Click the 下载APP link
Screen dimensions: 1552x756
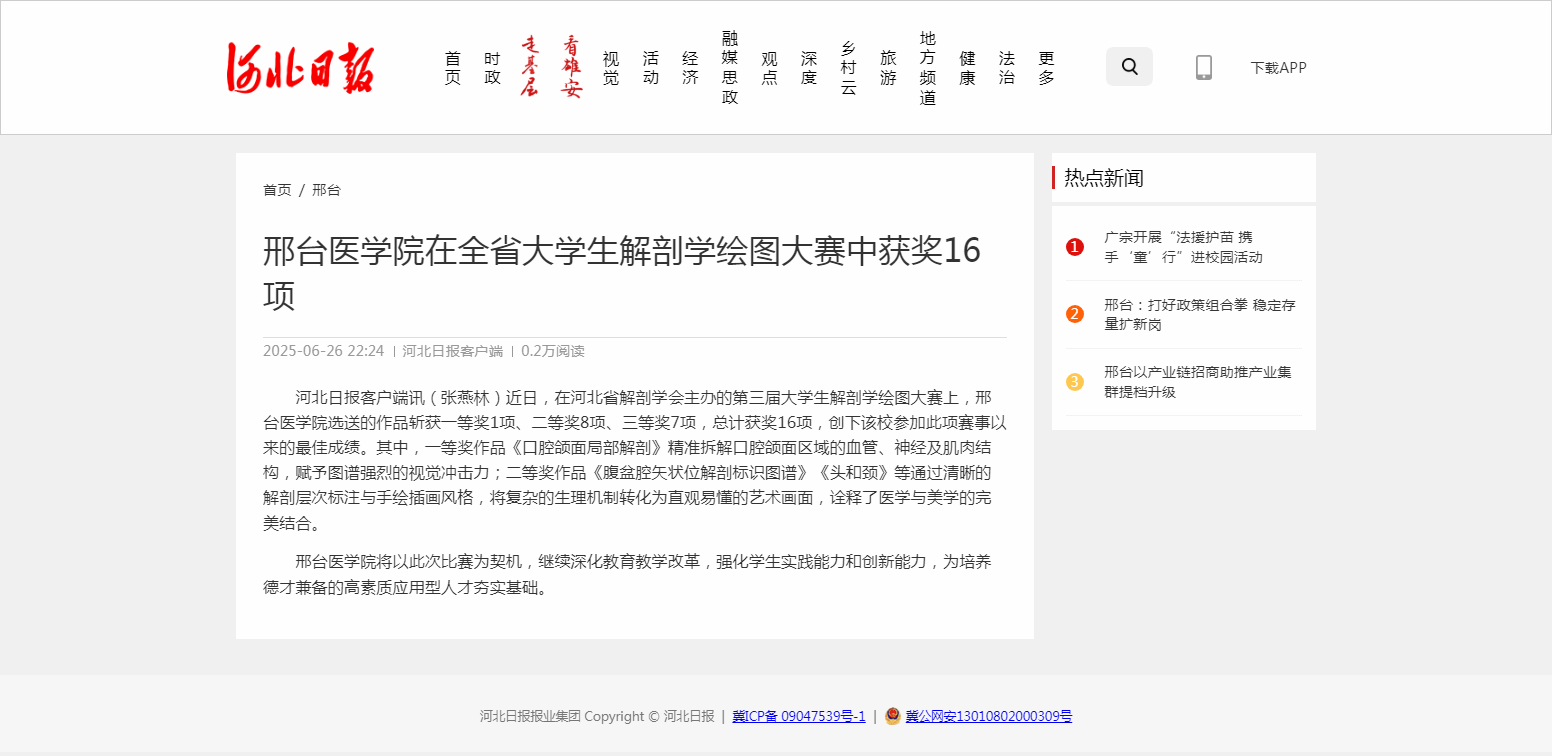(x=1278, y=68)
